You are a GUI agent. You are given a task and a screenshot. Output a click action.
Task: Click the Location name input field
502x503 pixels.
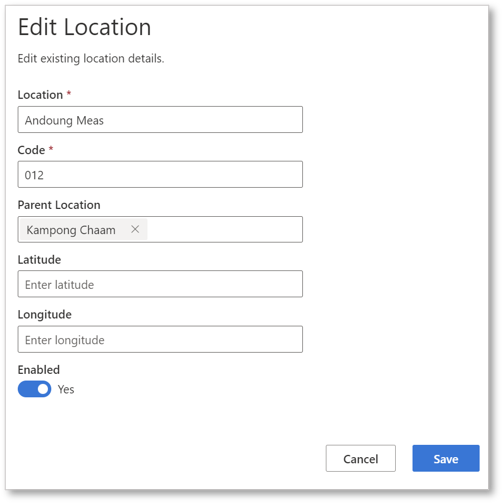160,120
